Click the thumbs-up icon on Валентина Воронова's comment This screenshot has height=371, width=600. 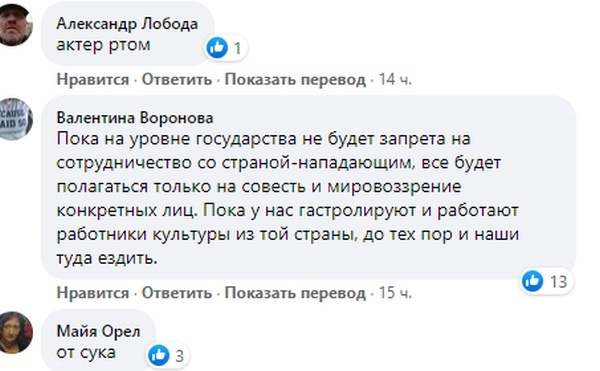point(532,281)
